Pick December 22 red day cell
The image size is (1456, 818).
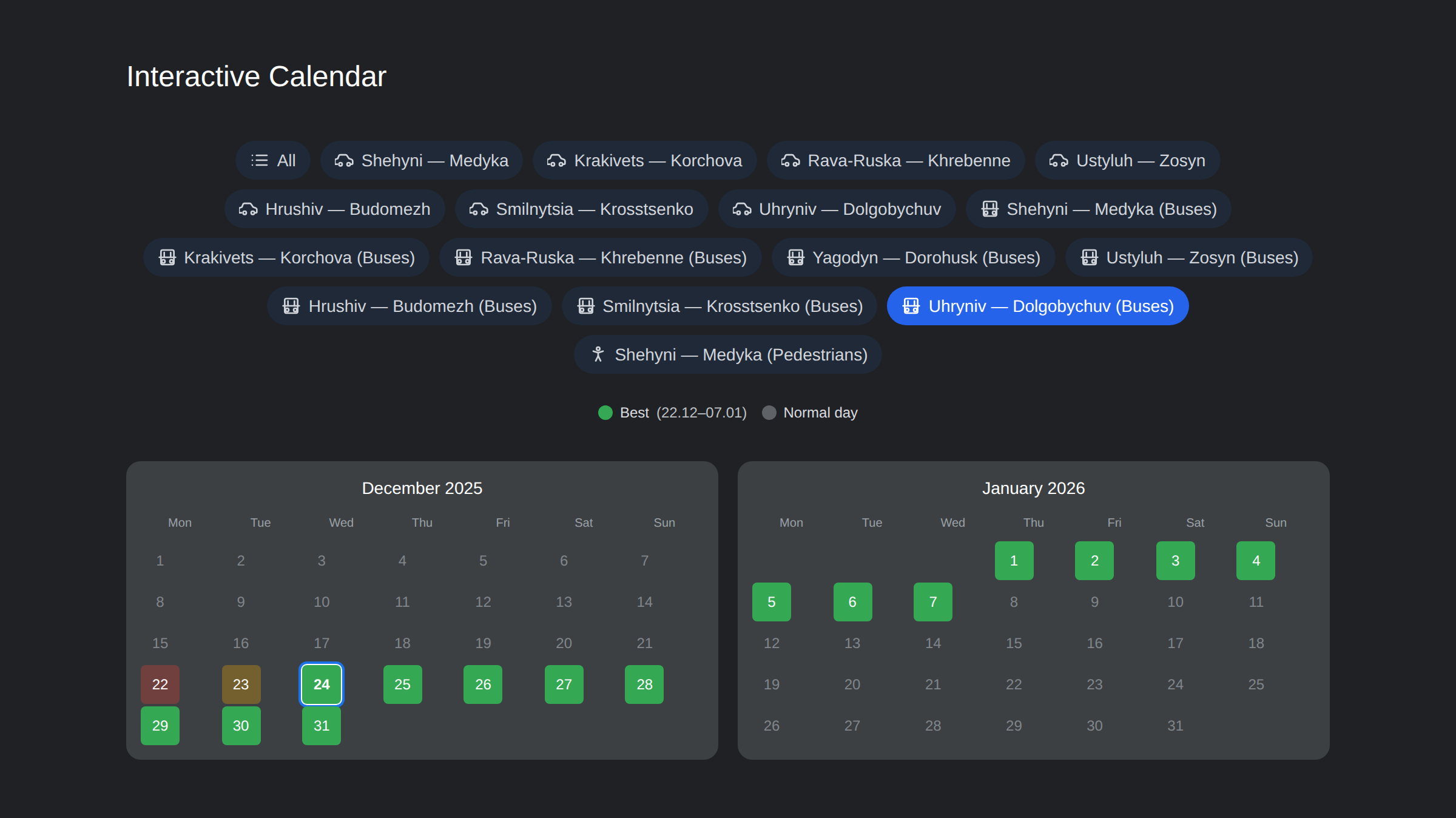click(160, 684)
